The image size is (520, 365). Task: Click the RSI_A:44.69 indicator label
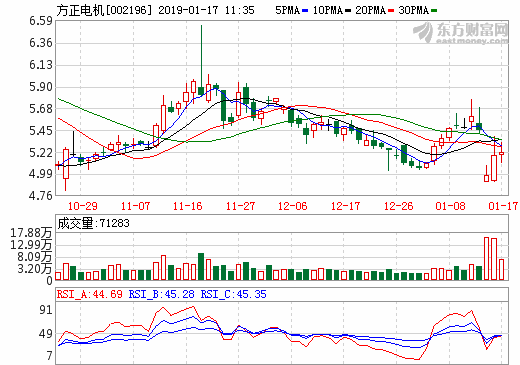[x=90, y=294]
